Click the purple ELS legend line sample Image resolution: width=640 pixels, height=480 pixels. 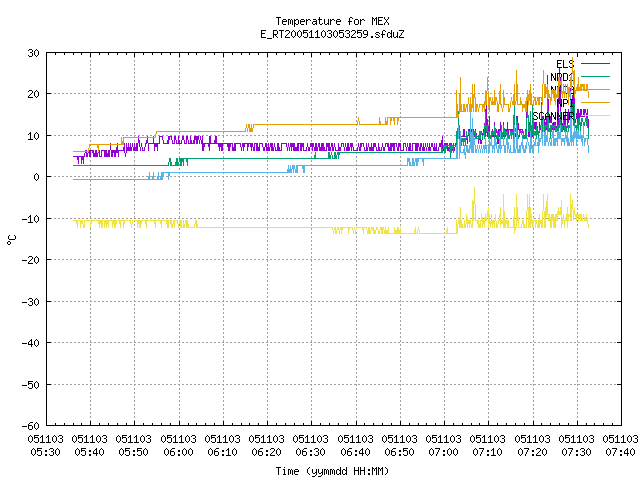[595, 64]
